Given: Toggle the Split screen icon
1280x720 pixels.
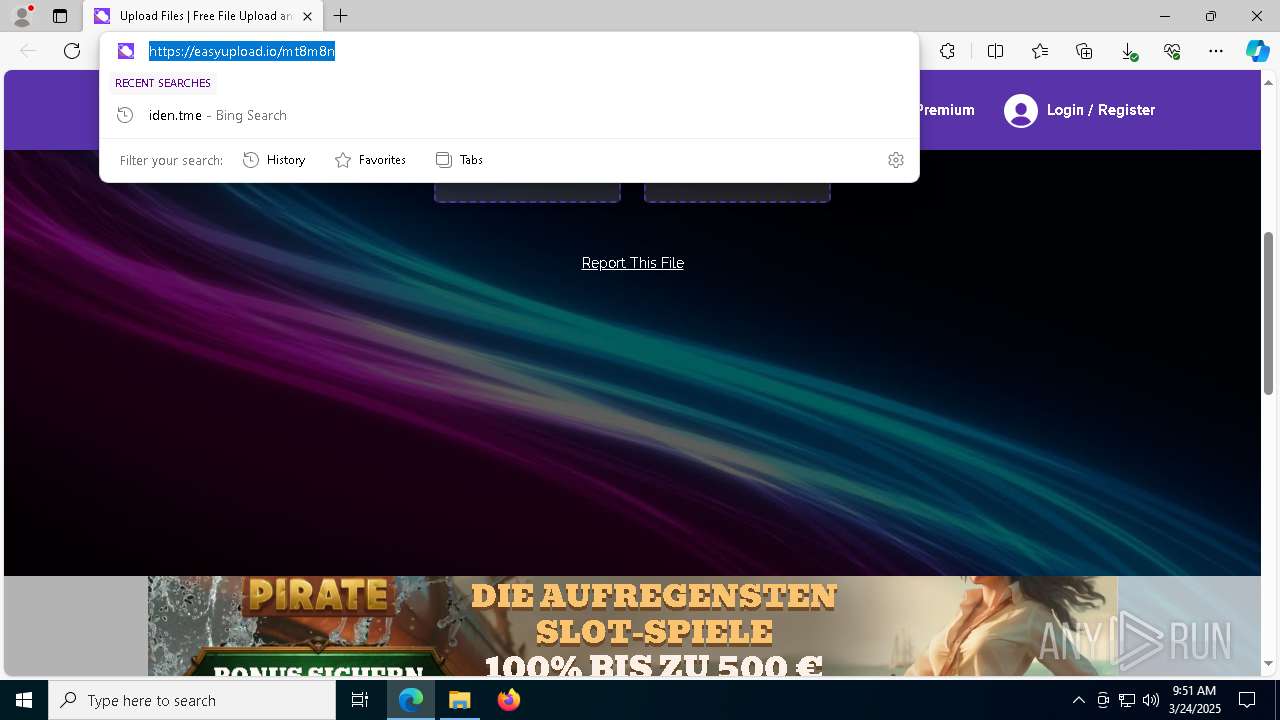Looking at the screenshot, I should pyautogui.click(x=995, y=51).
